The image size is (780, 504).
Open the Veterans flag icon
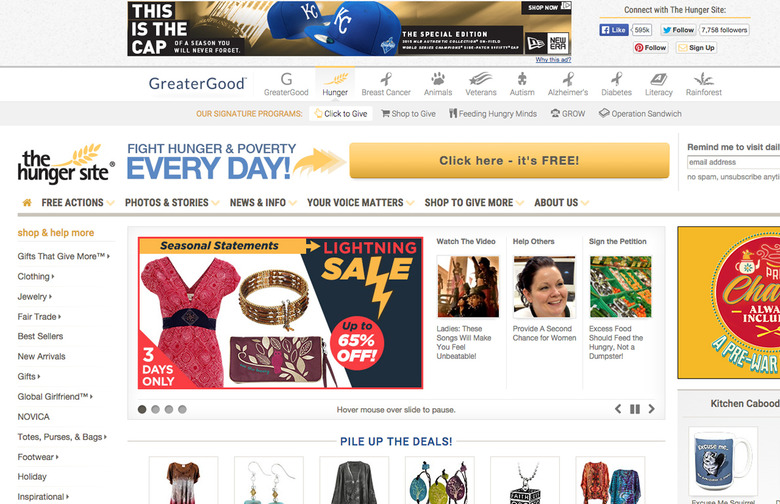pyautogui.click(x=481, y=79)
